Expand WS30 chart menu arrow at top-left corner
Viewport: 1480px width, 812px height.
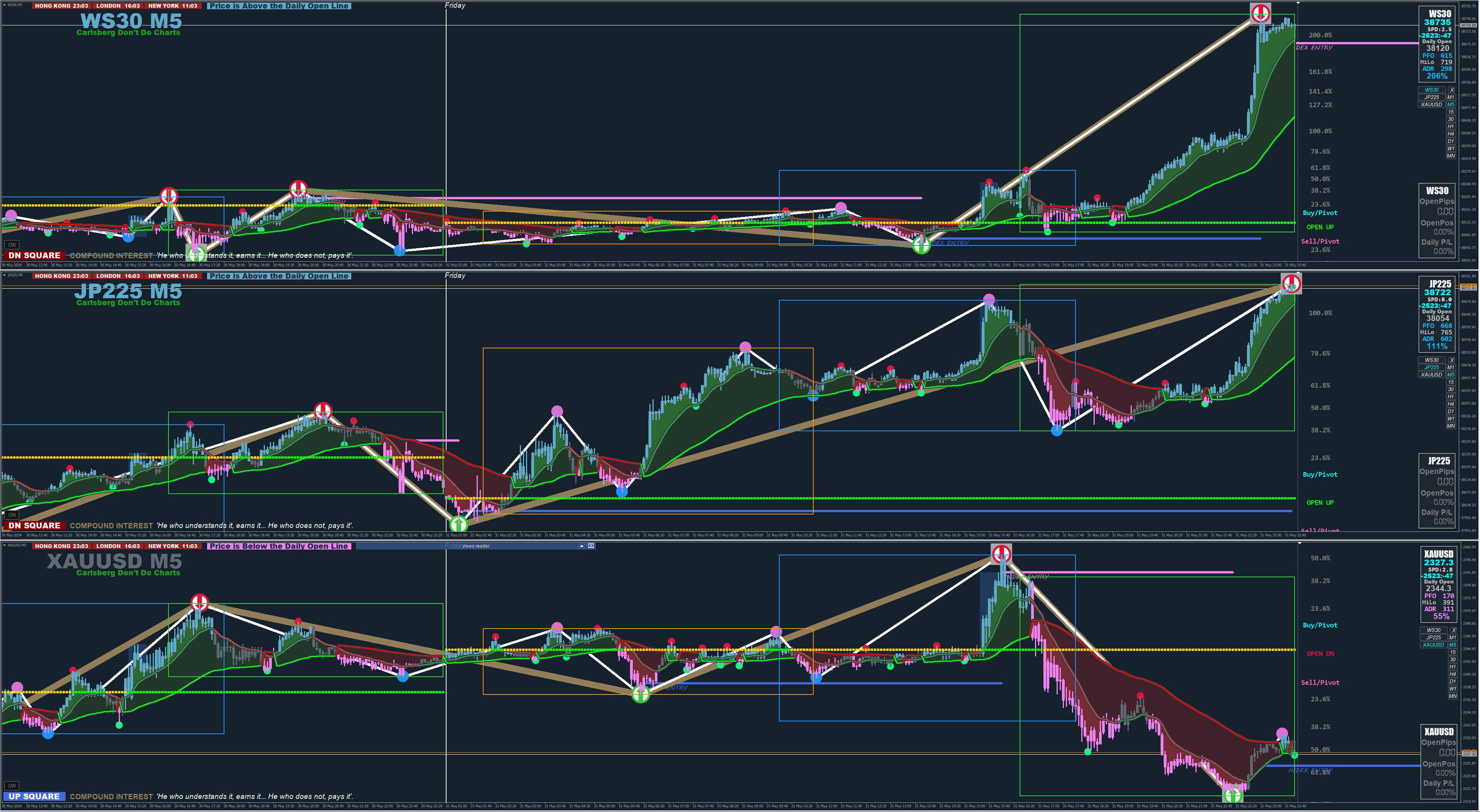coord(4,5)
